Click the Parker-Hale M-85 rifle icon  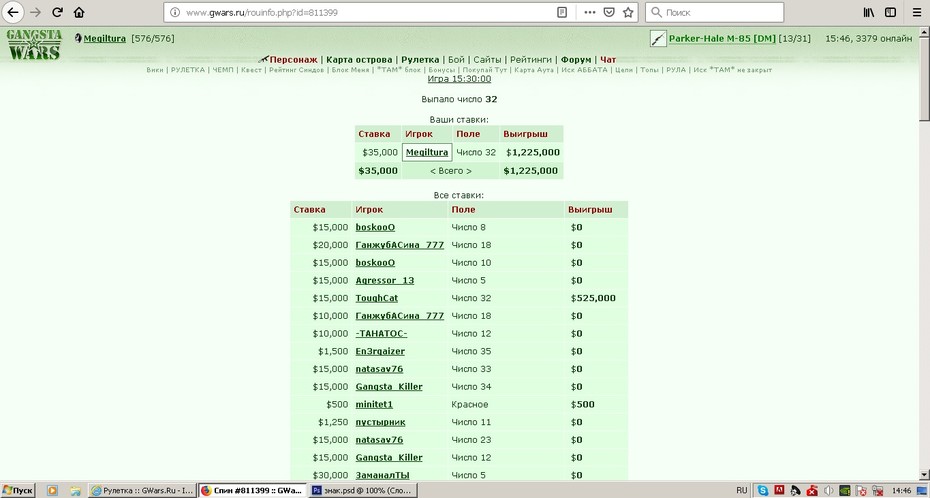point(658,39)
